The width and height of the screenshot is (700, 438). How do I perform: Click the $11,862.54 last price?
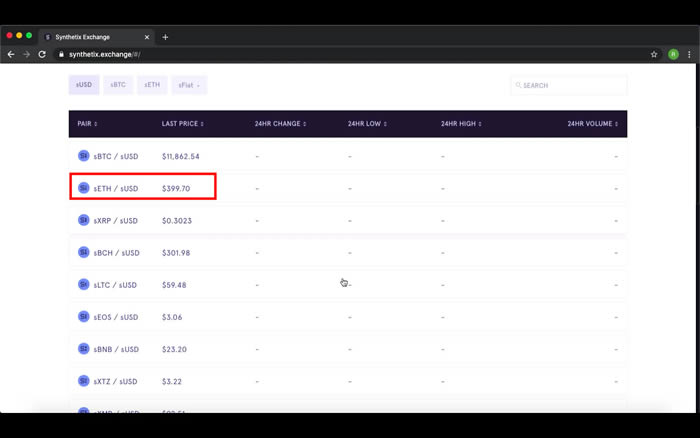(181, 156)
